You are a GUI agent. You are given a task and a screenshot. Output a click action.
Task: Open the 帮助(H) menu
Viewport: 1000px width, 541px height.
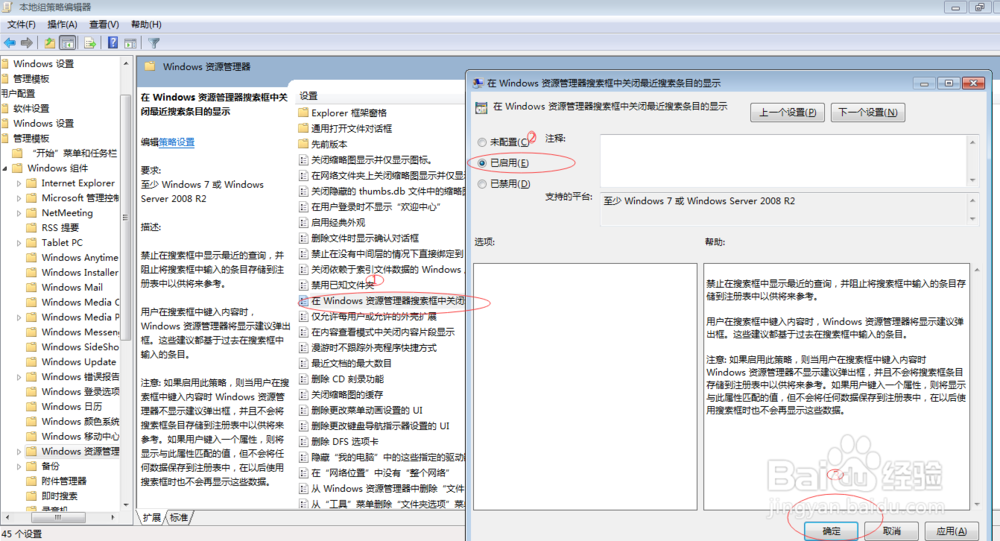tap(146, 24)
